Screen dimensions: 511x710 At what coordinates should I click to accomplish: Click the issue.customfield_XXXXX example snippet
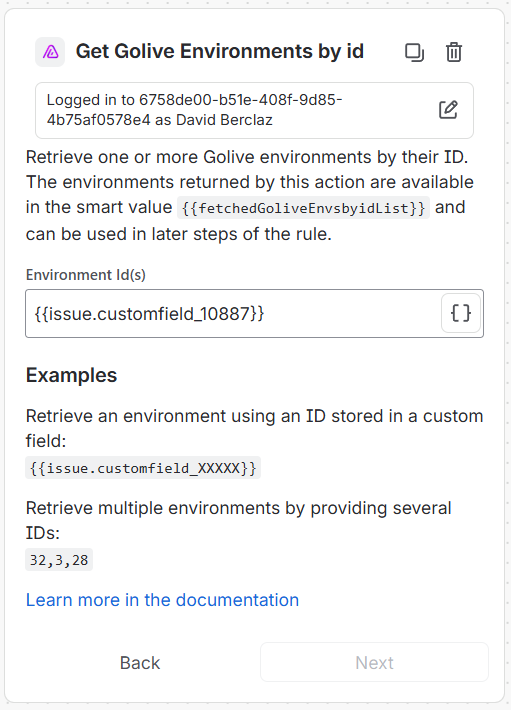(143, 468)
